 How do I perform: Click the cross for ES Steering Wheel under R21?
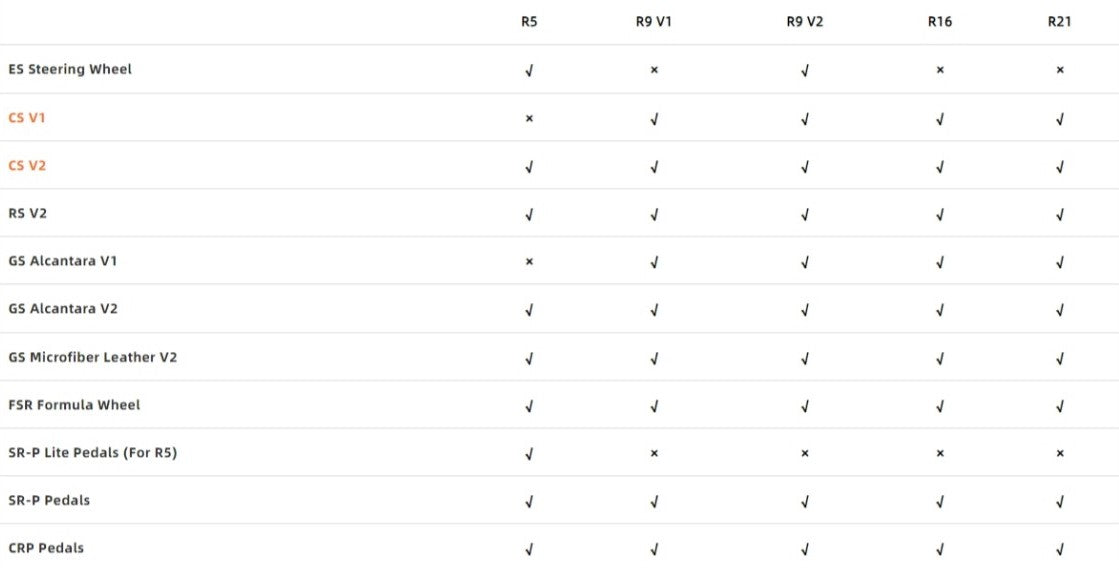[1059, 70]
